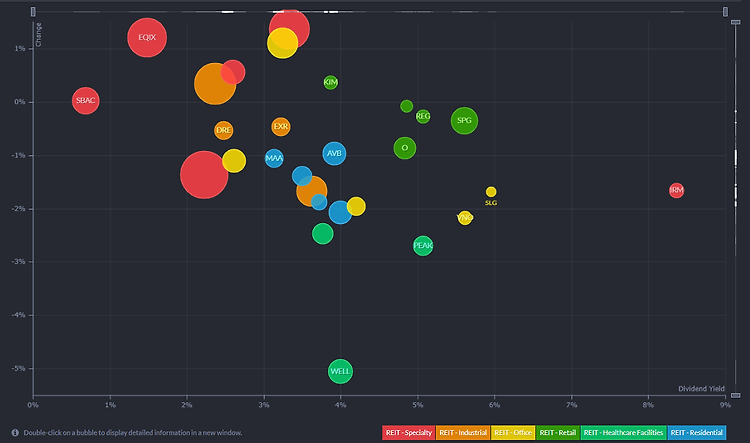The height and width of the screenshot is (443, 750).
Task: Click the EXR bubble
Action: 281,127
